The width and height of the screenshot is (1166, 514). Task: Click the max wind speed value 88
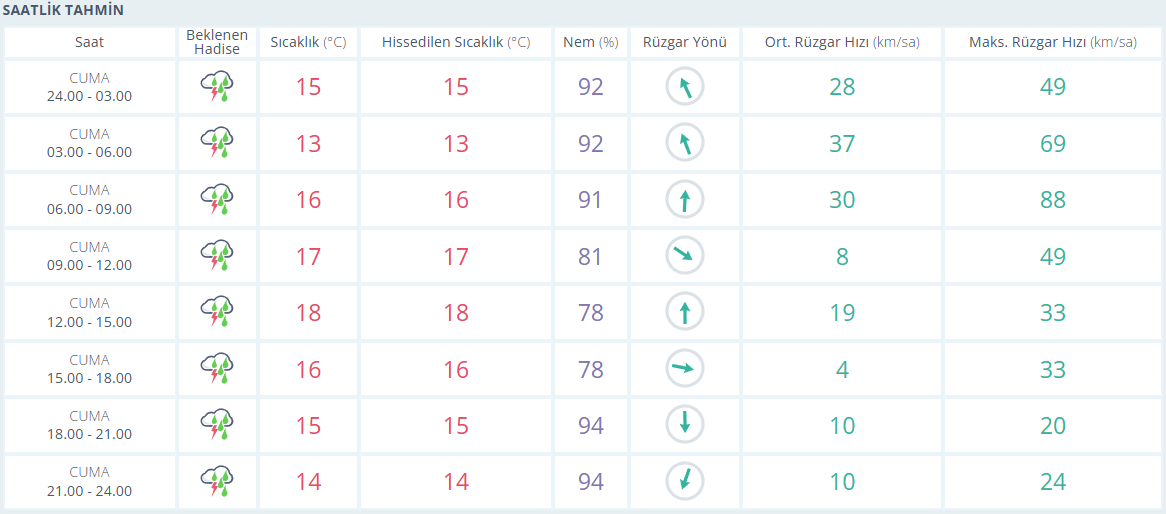(1052, 200)
